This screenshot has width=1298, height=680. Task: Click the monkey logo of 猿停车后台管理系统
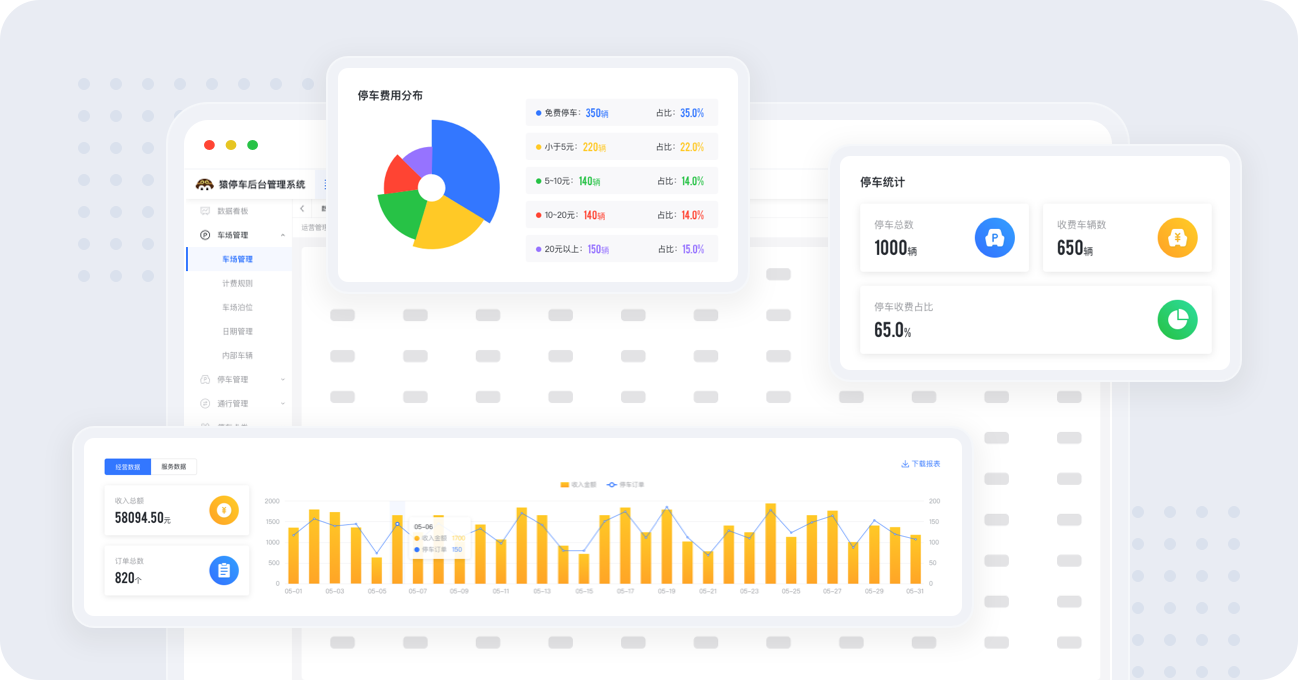[x=205, y=185]
